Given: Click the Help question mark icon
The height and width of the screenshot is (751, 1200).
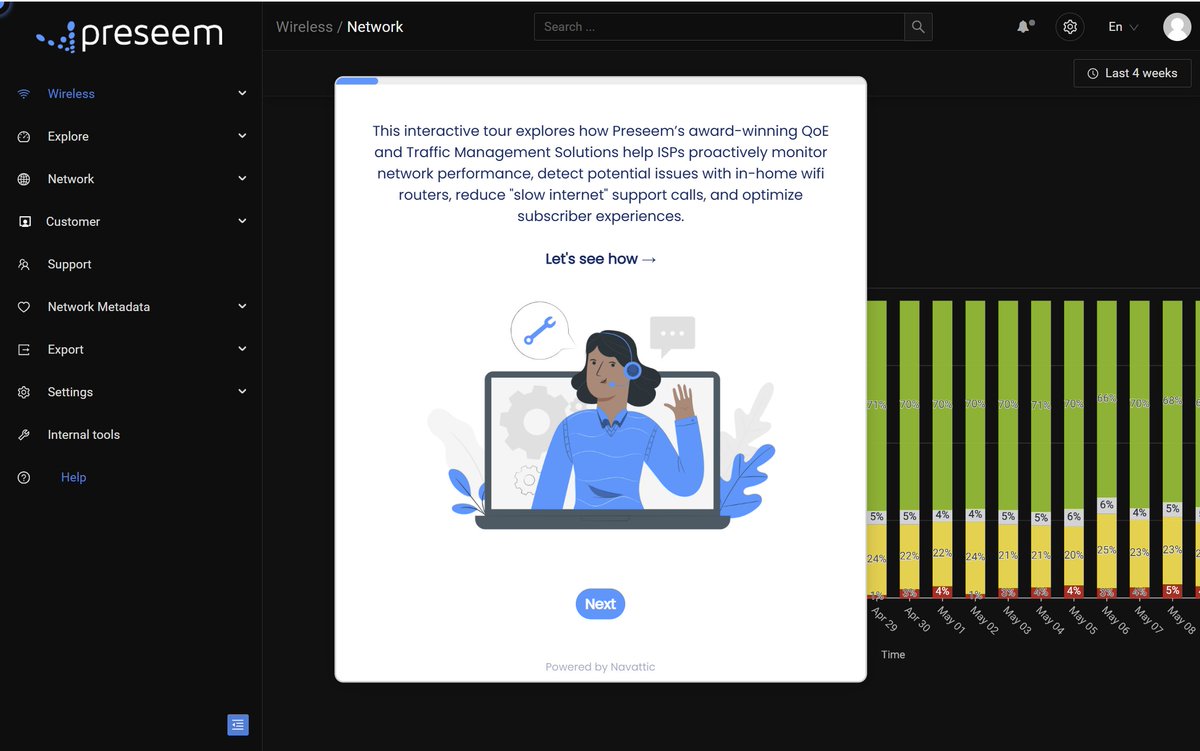Looking at the screenshot, I should (24, 478).
